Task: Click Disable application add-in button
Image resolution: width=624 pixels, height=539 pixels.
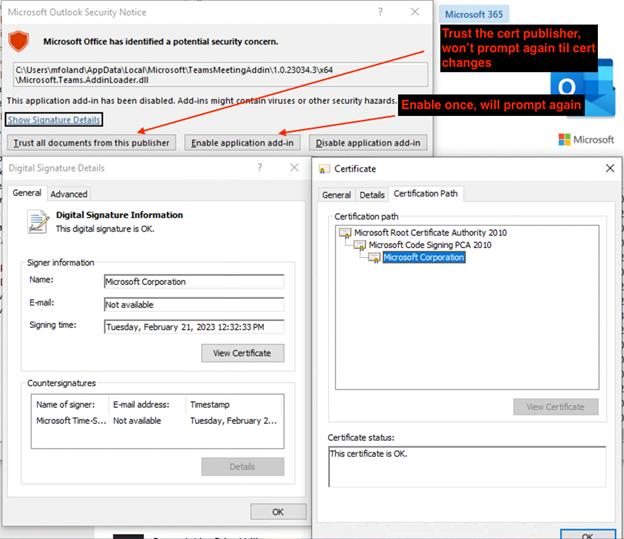Action: click(368, 143)
